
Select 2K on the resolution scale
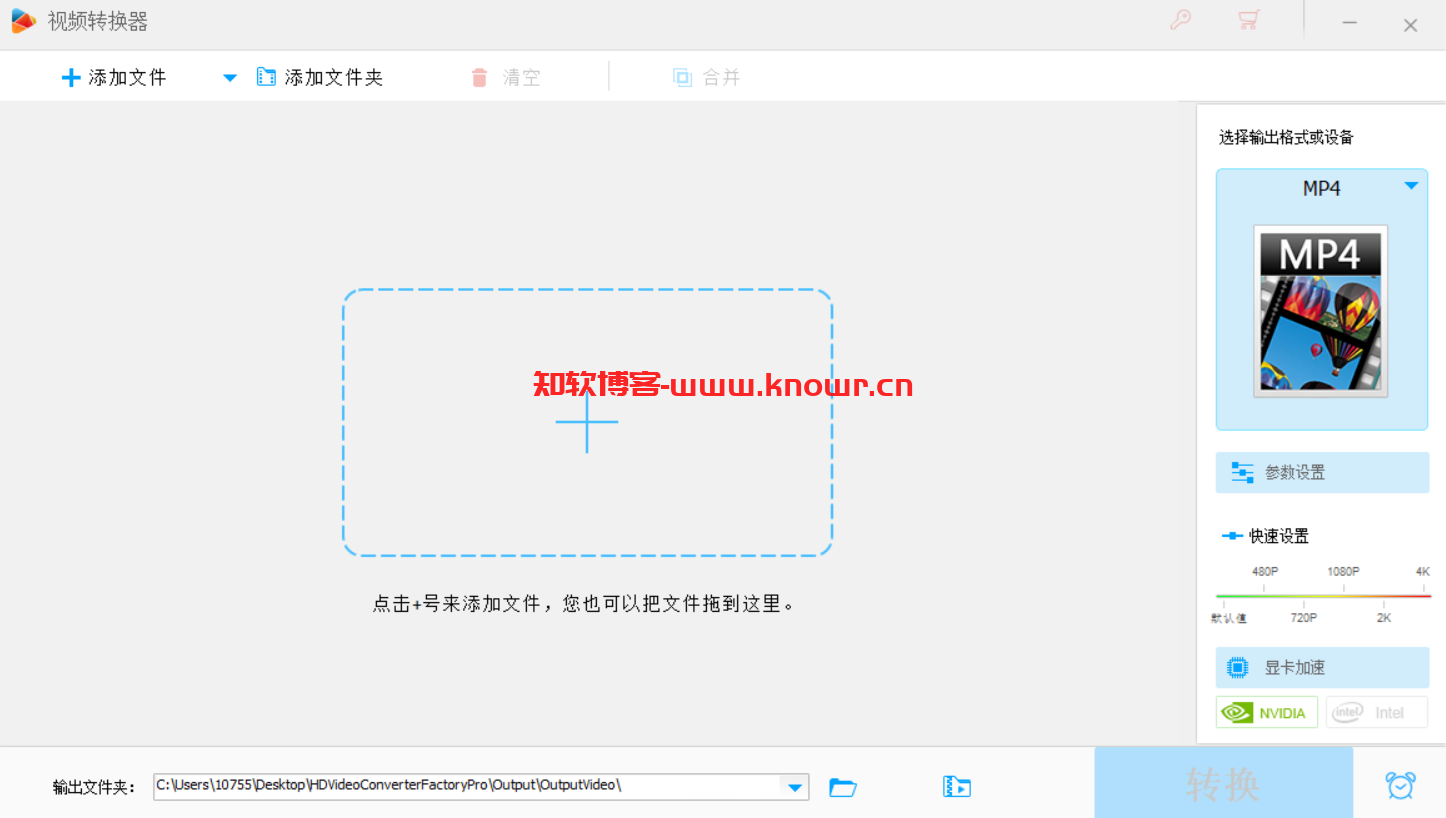[x=1384, y=618]
